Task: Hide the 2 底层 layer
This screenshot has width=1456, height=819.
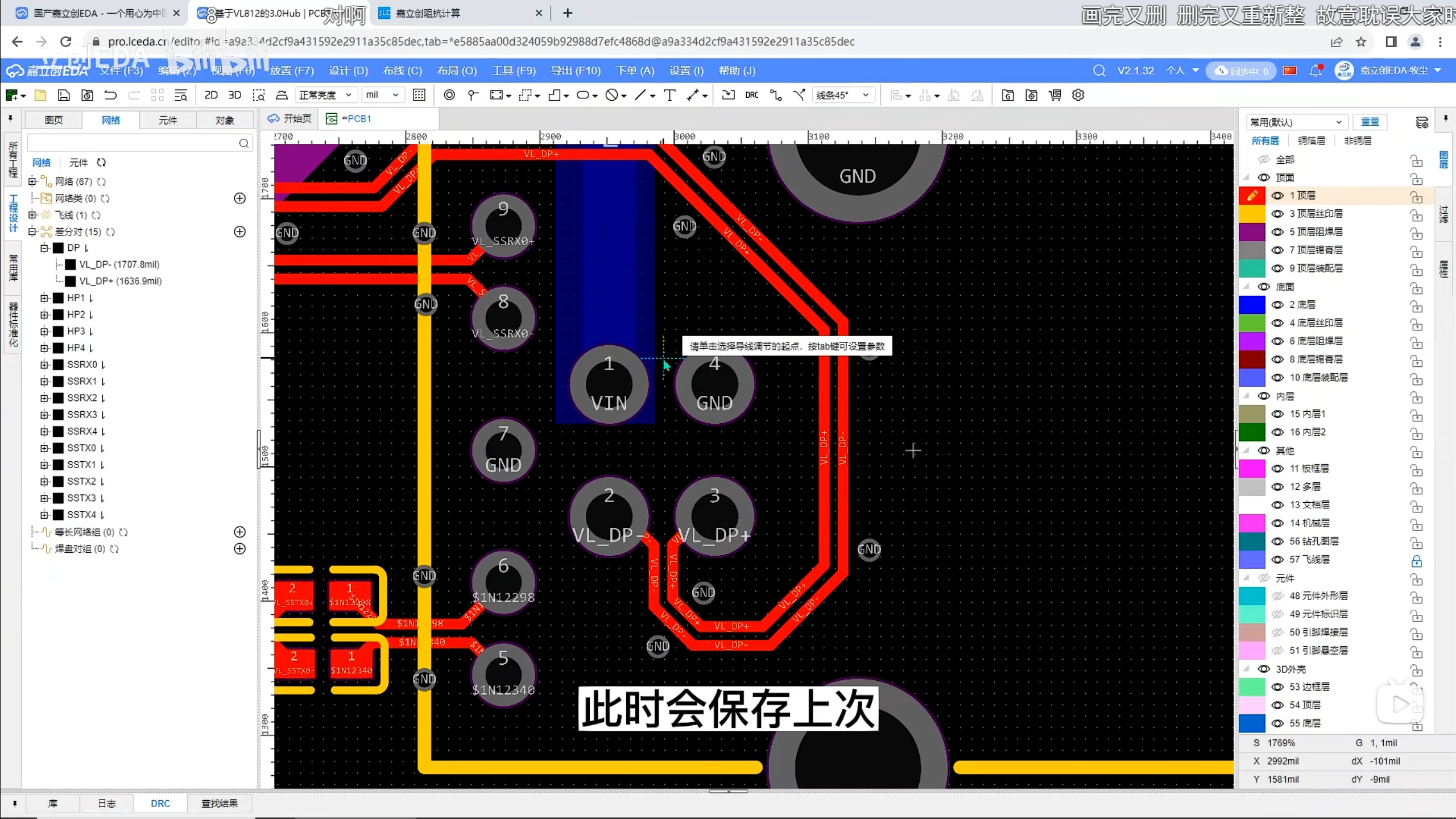Action: click(x=1277, y=305)
